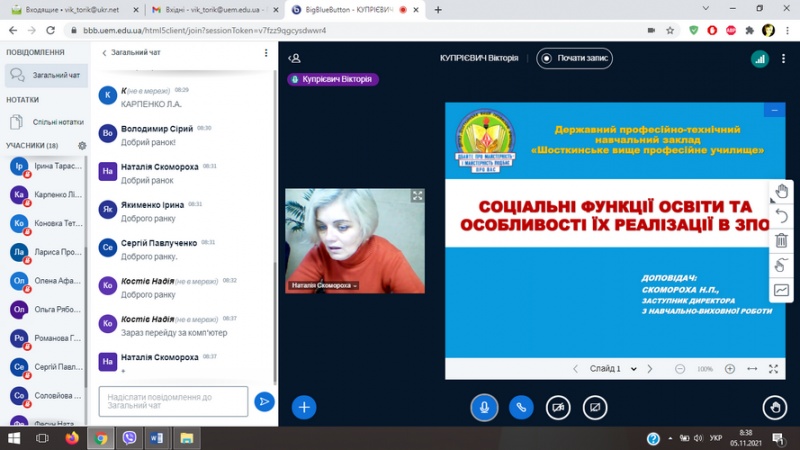The height and width of the screenshot is (450, 800).
Task: Toggle the user list panel icon
Action: click(x=294, y=58)
